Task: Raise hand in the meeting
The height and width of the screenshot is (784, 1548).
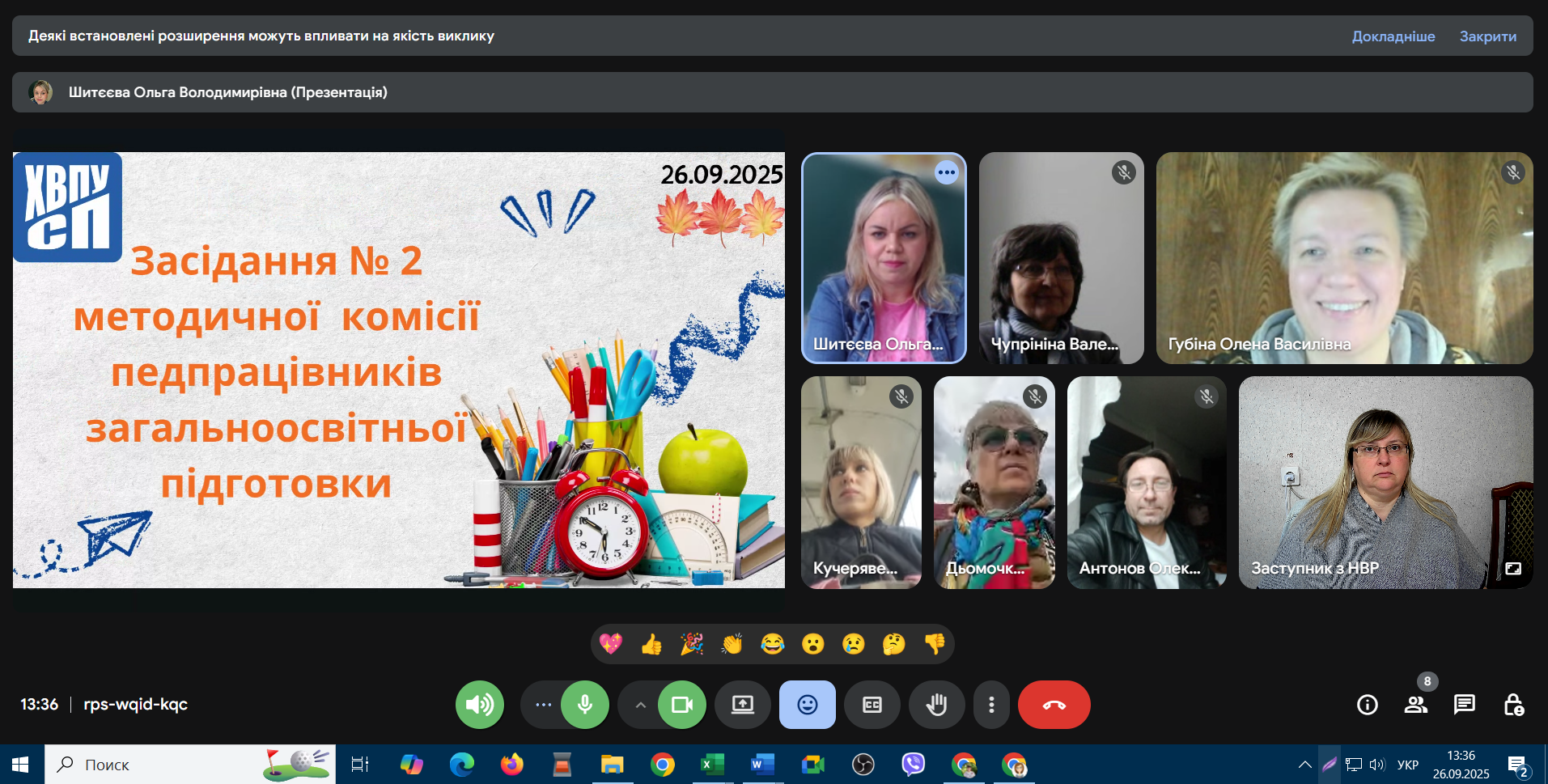Action: coord(936,705)
